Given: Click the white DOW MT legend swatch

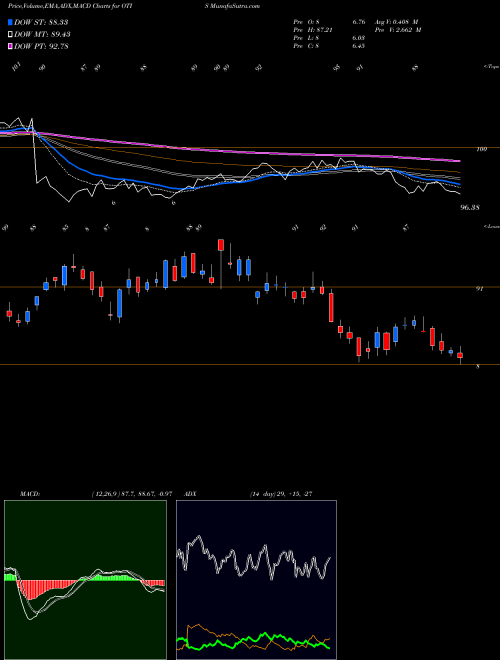Looking at the screenshot, I should click(11, 35).
